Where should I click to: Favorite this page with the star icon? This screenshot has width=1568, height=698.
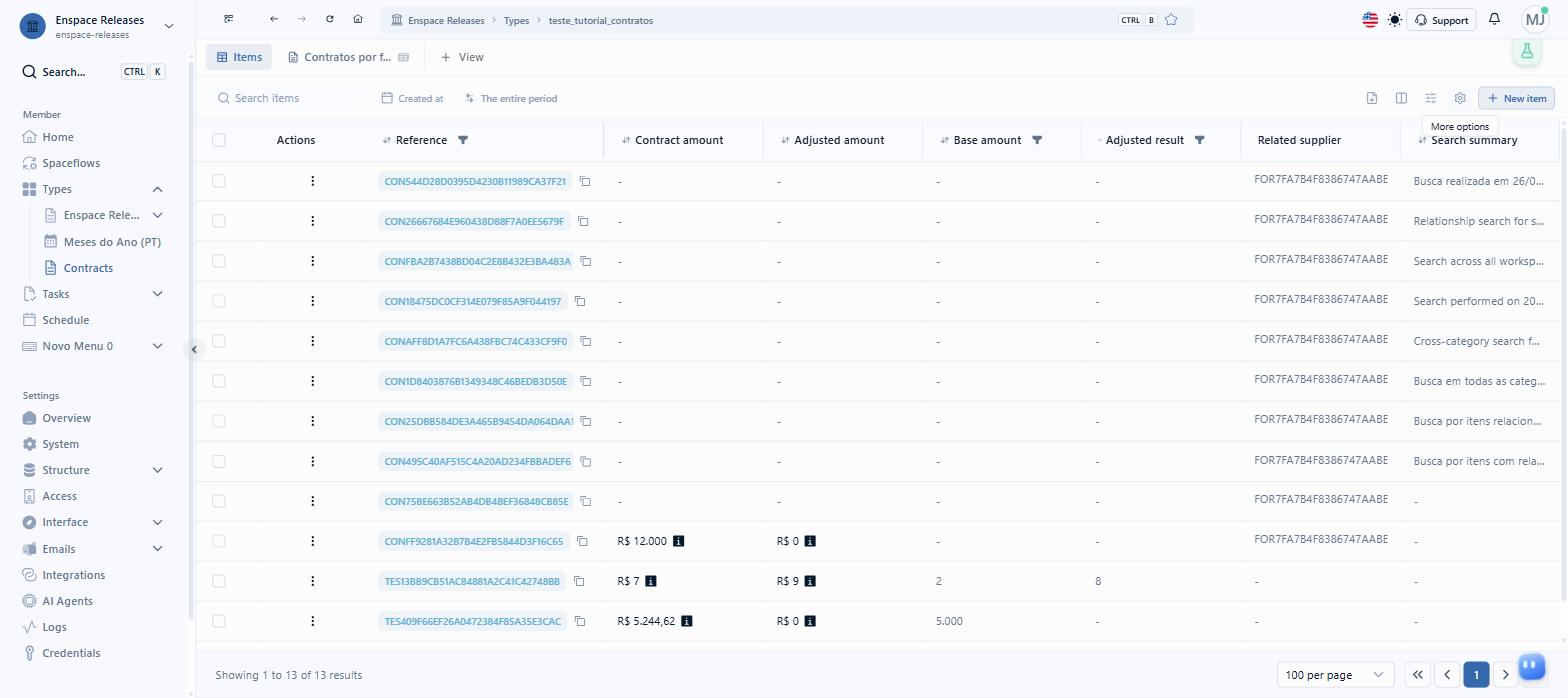[1171, 20]
